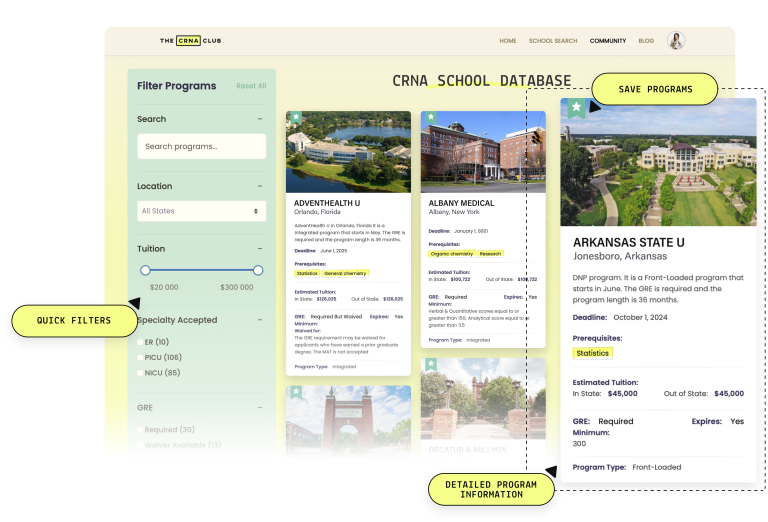Click the minimum tuition slider handle

click(x=145, y=270)
